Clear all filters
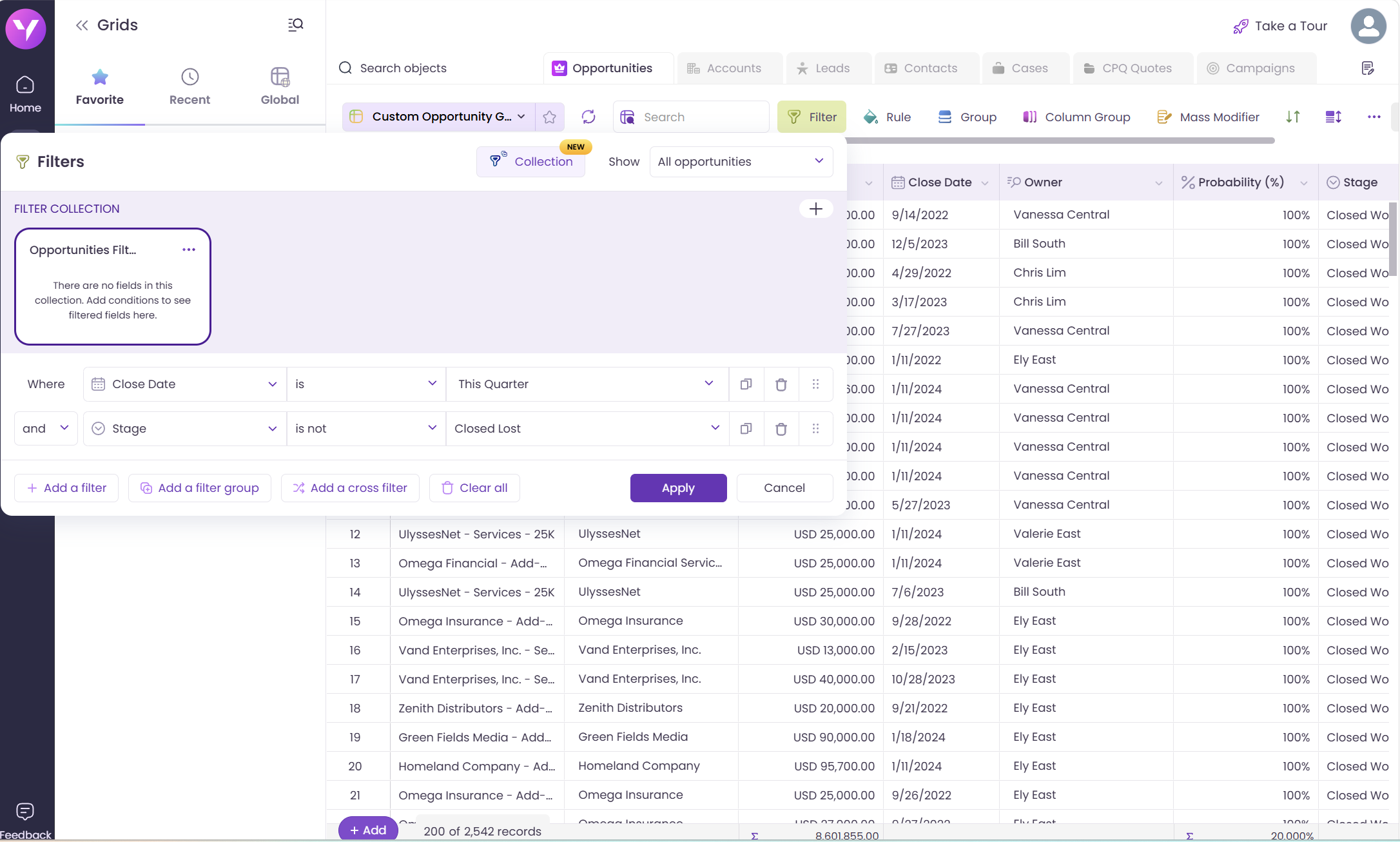Image resolution: width=1400 pixels, height=842 pixels. coord(474,488)
